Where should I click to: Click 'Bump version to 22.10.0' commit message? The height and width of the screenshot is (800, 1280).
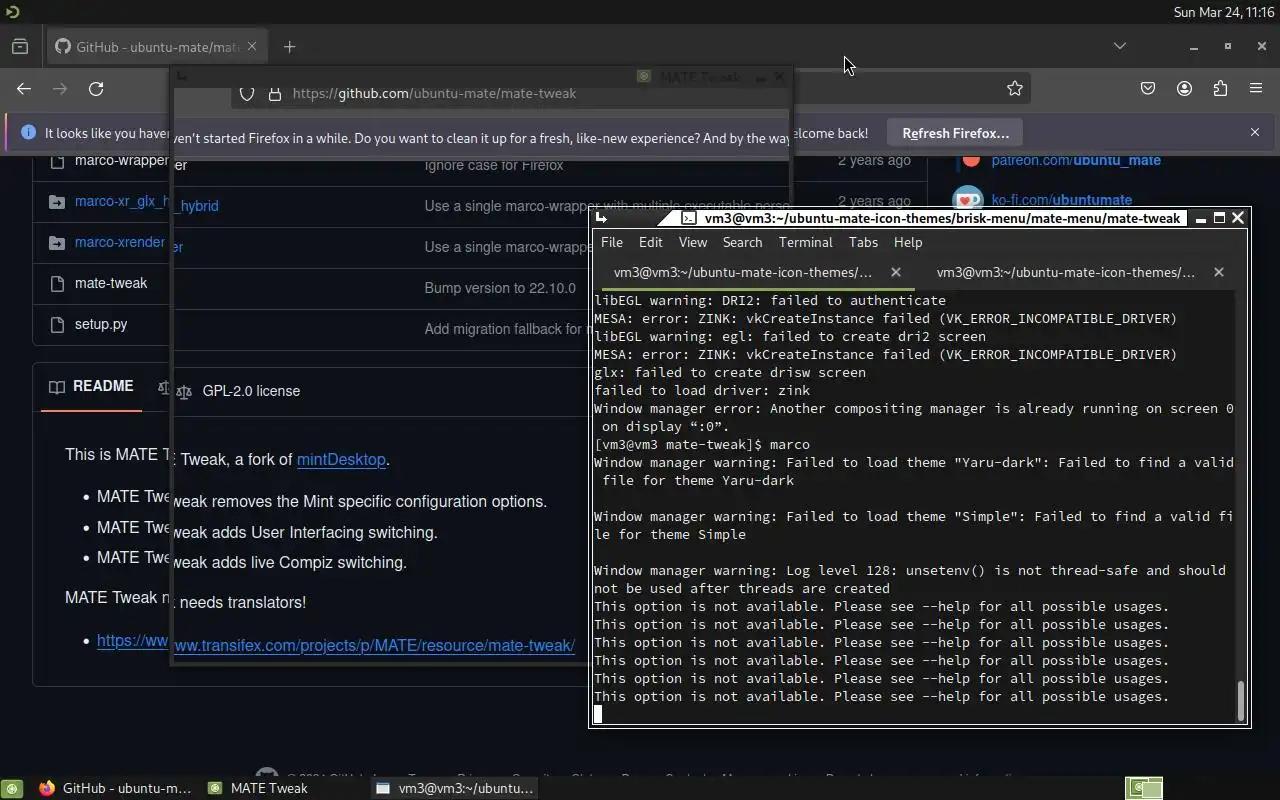click(x=500, y=288)
